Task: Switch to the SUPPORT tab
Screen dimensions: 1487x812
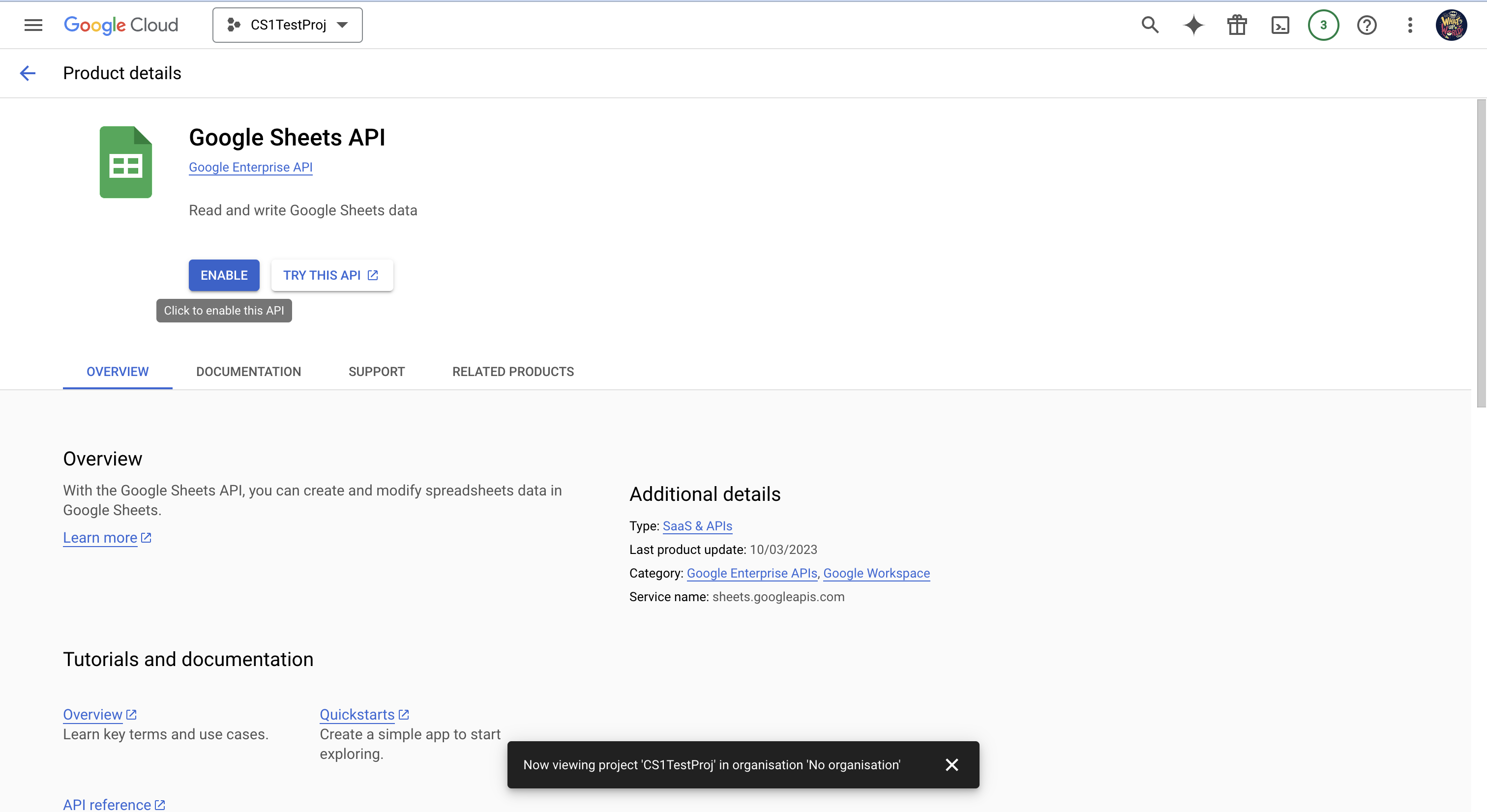Action: click(377, 372)
